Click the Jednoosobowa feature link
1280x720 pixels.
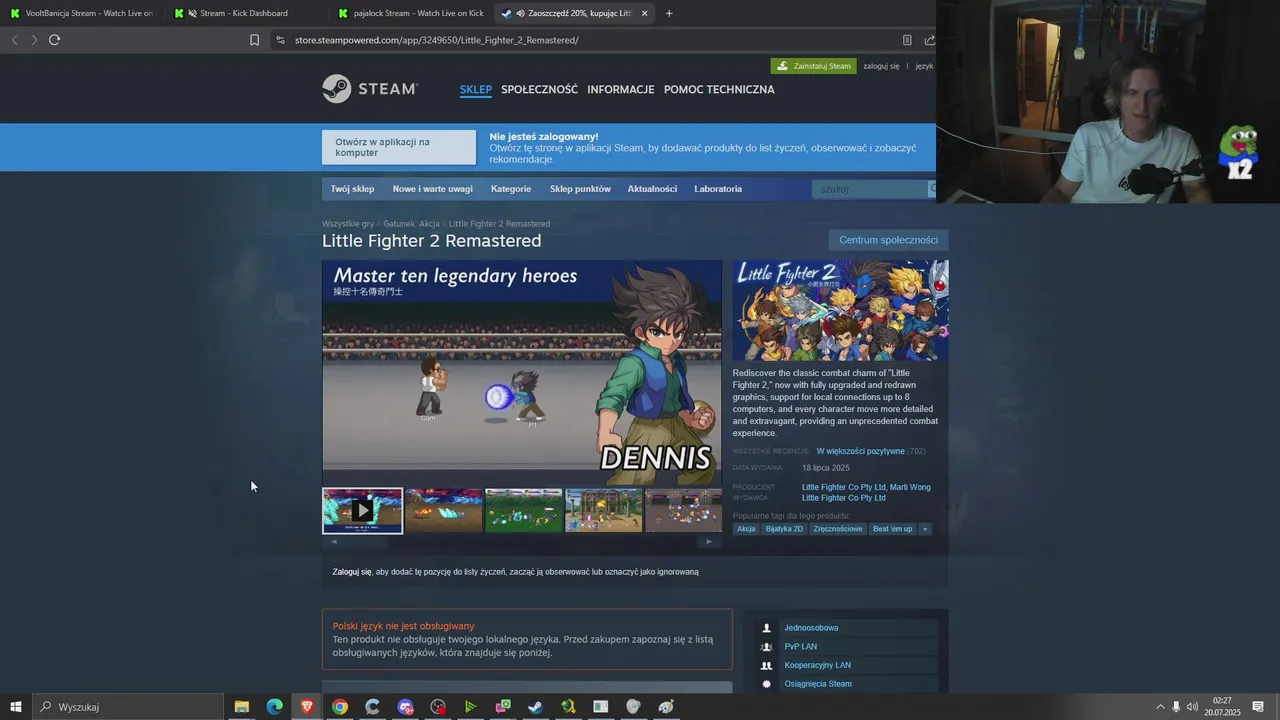click(811, 628)
